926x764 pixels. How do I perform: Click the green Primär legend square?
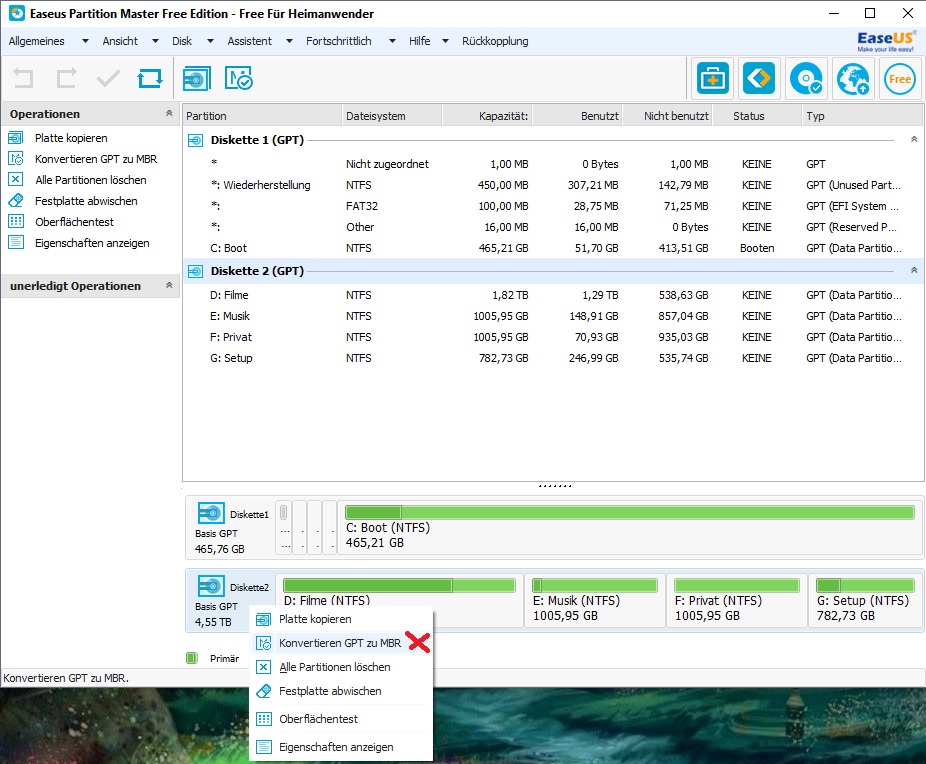[191, 658]
